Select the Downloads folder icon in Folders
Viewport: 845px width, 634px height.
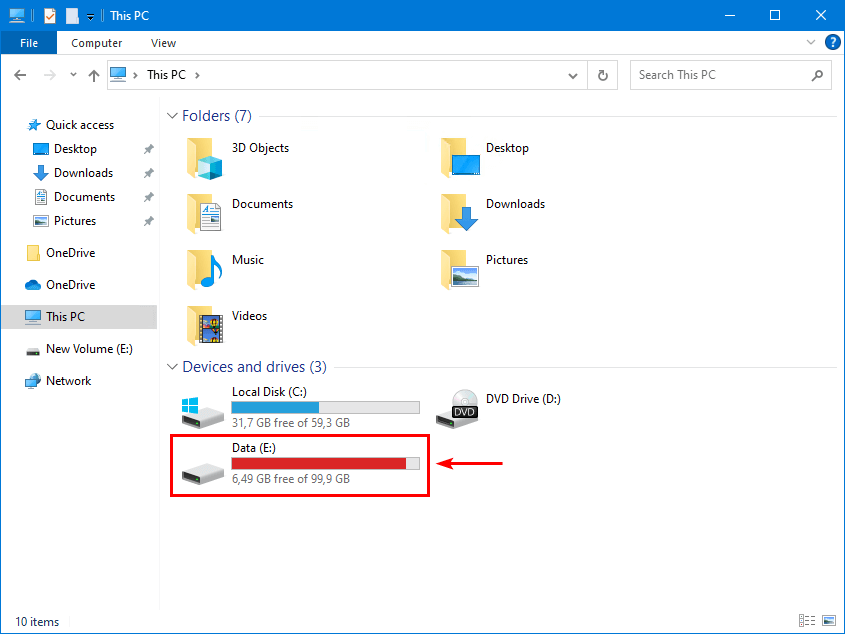coord(460,213)
